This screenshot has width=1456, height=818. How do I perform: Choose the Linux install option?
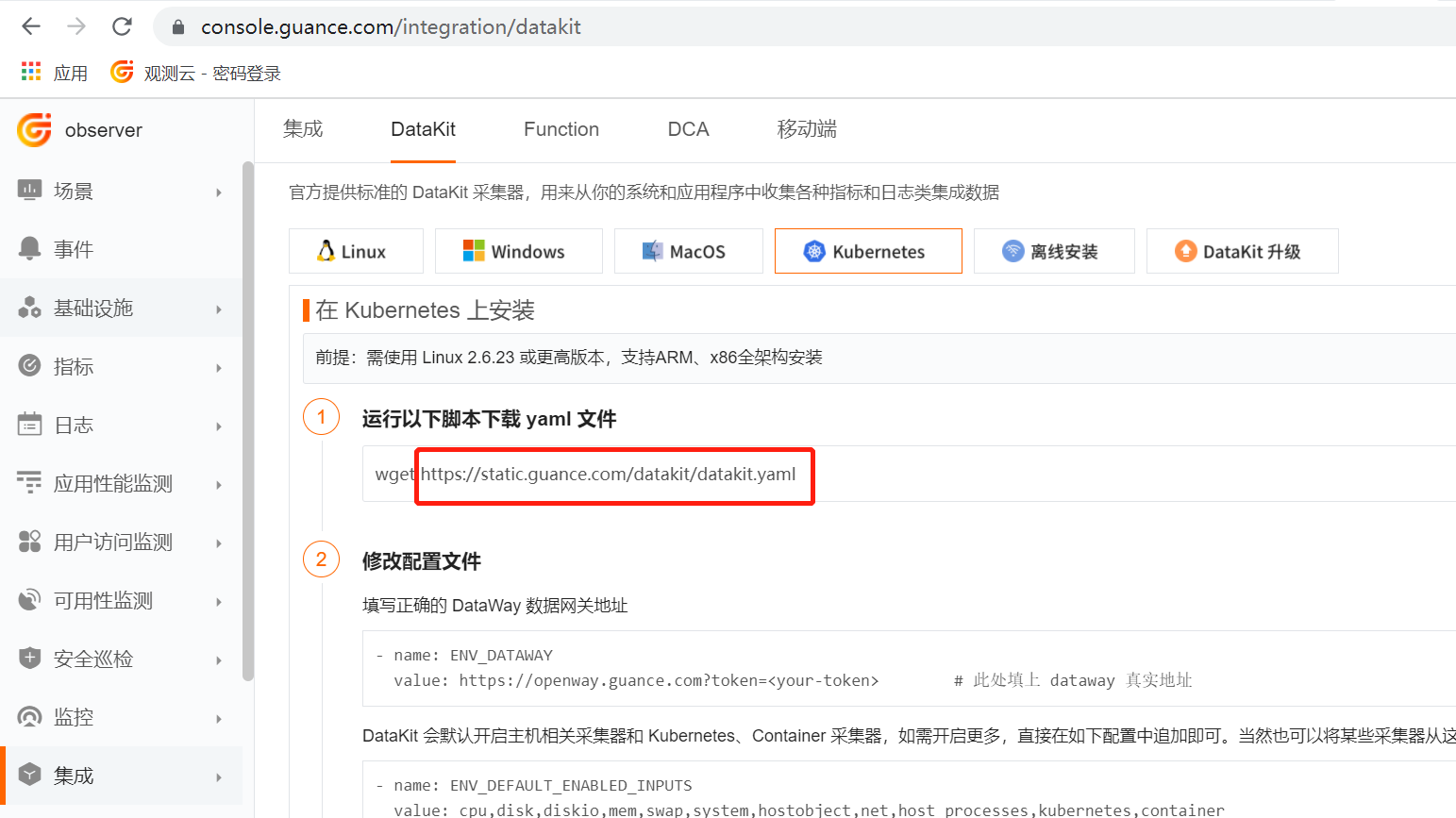click(356, 251)
